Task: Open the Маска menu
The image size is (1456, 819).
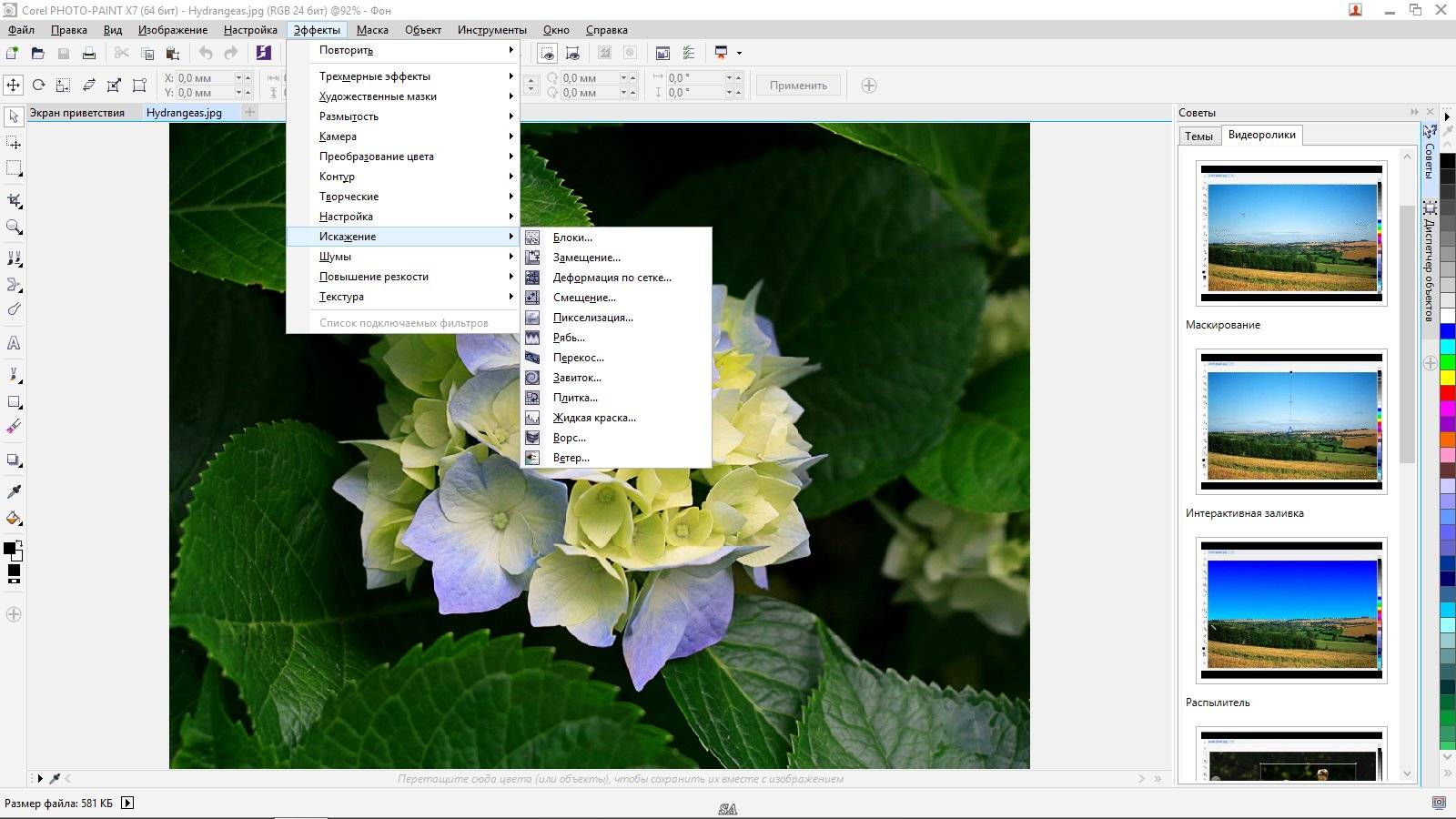Action: [x=372, y=29]
